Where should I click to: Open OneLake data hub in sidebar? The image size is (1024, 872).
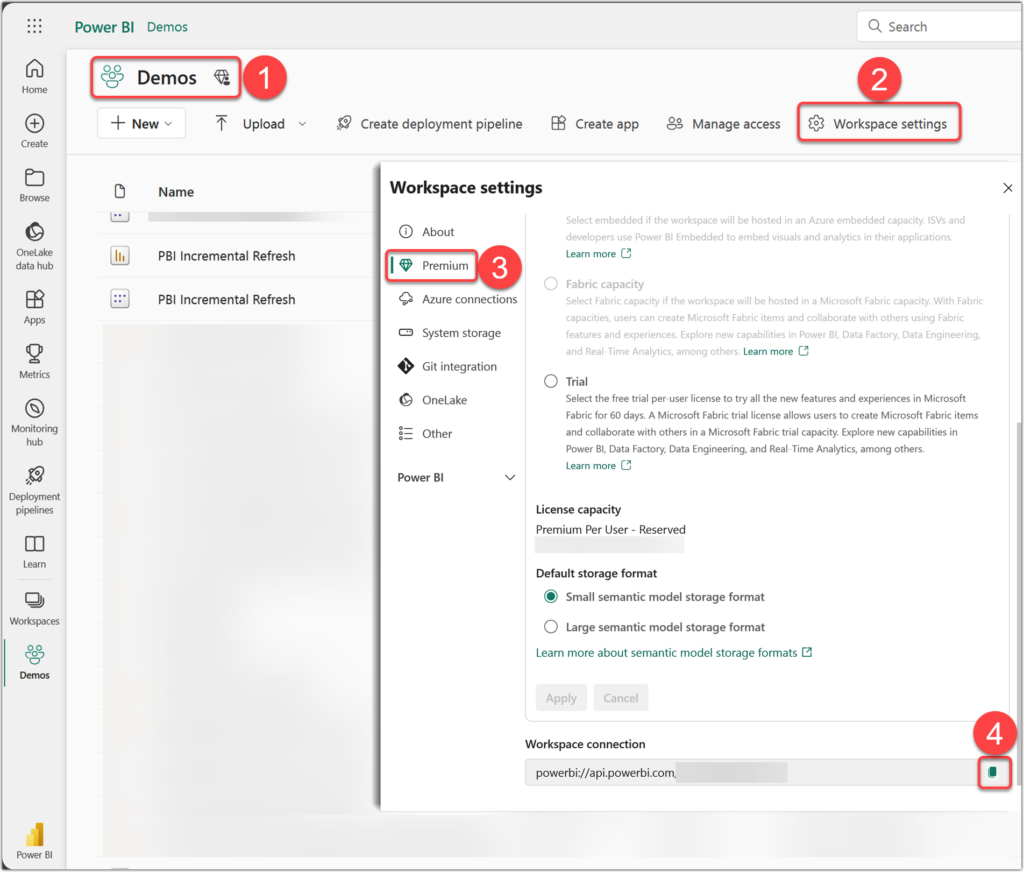pos(35,246)
